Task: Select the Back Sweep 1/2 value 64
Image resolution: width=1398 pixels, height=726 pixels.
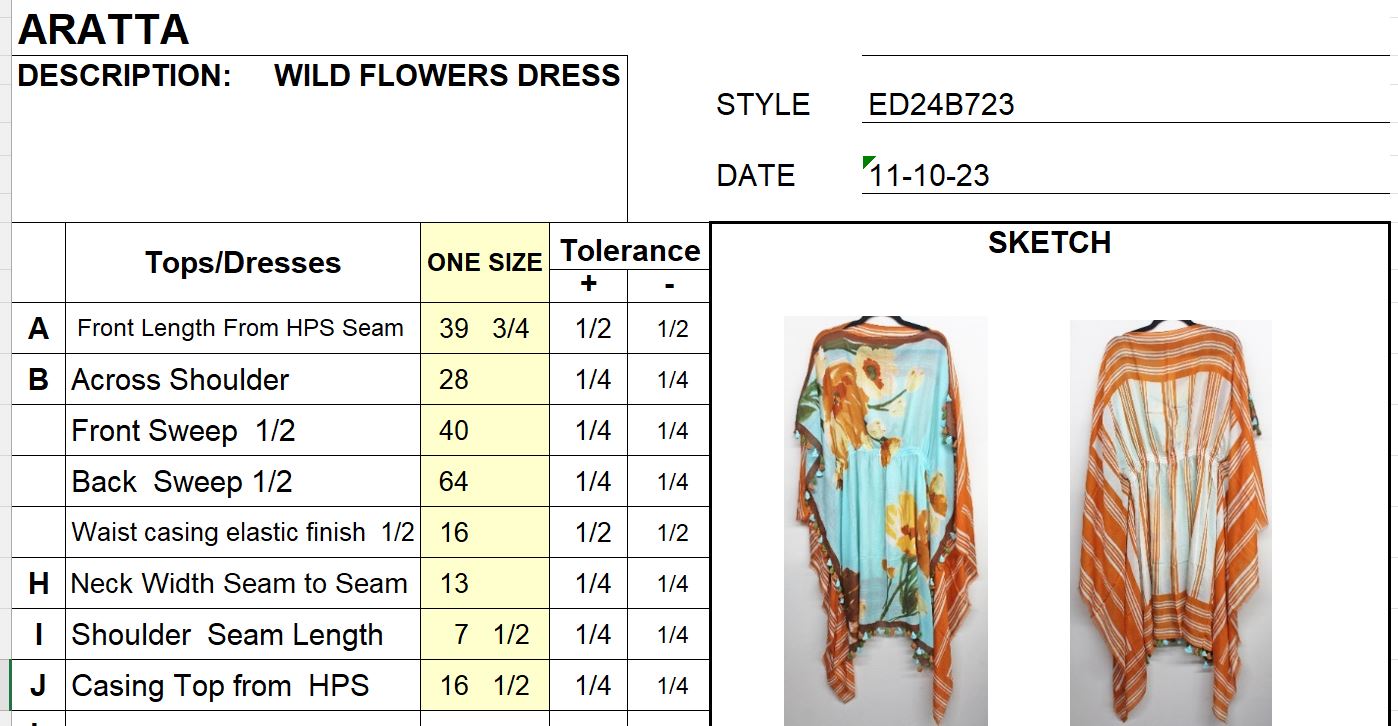Action: 485,482
